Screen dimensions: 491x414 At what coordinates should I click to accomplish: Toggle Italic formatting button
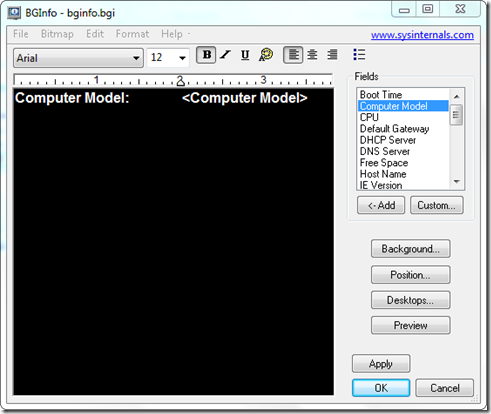tap(226, 55)
